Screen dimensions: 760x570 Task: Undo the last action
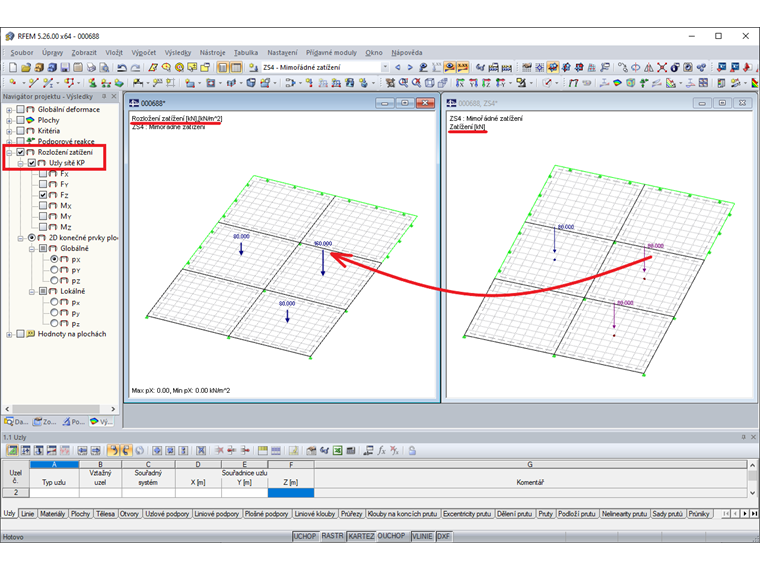122,67
